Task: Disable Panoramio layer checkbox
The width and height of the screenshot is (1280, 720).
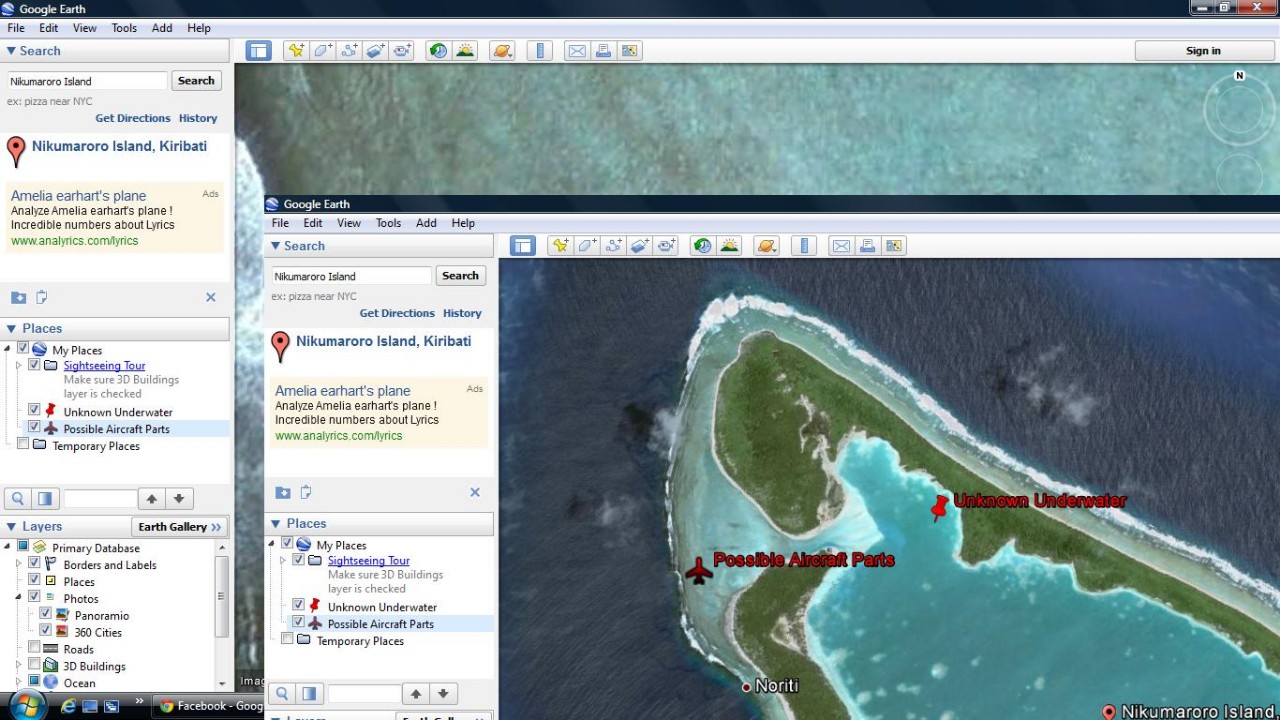Action: coord(45,614)
